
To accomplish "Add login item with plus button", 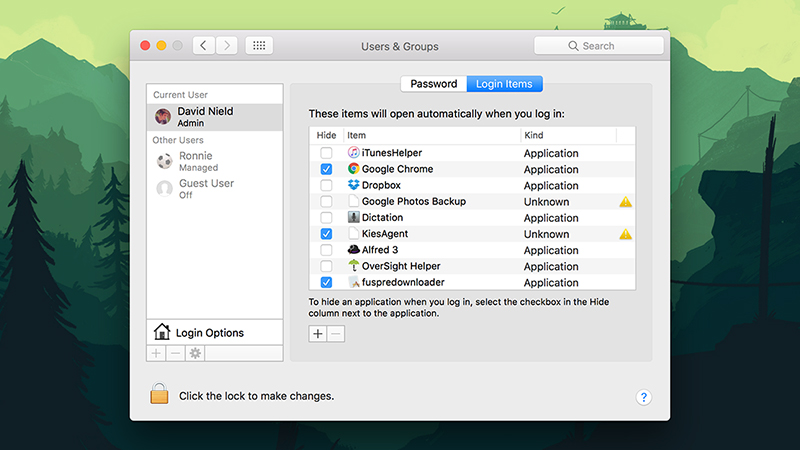I will click(x=317, y=334).
